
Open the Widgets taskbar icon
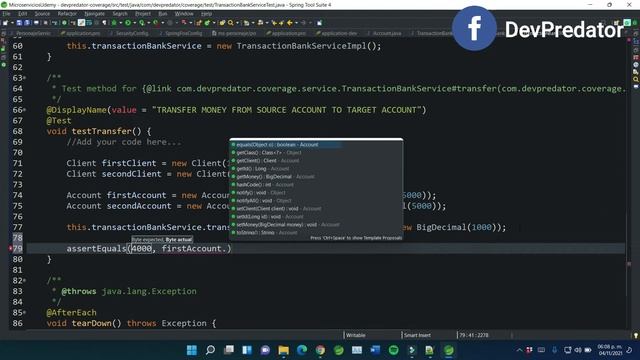coord(247,350)
